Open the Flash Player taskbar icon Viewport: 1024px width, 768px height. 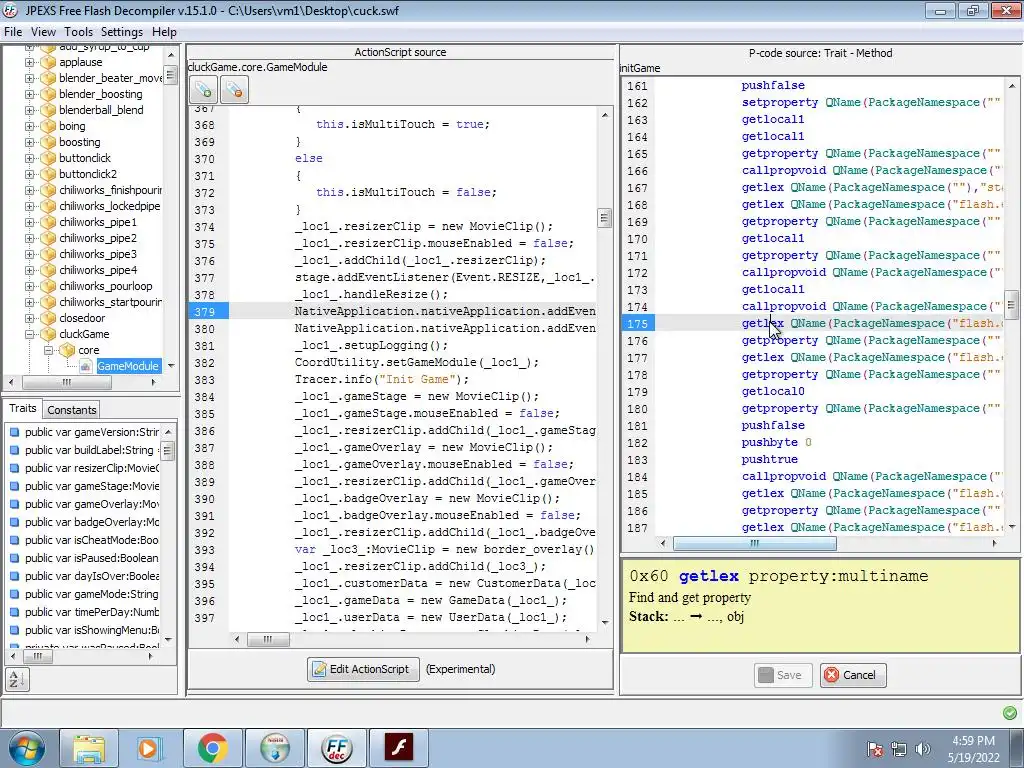pyautogui.click(x=398, y=748)
